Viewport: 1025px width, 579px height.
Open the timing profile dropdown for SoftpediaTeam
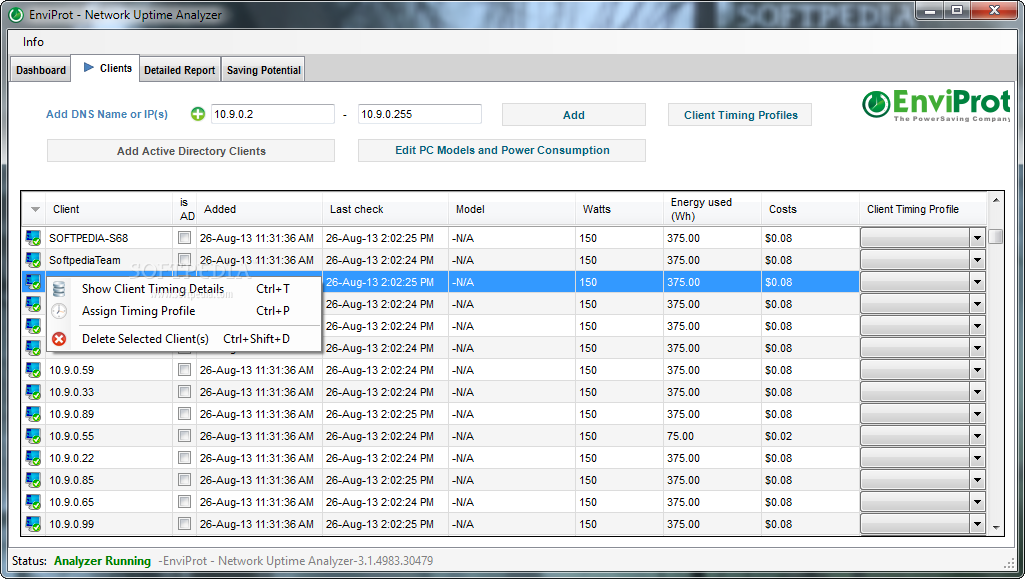tap(977, 260)
